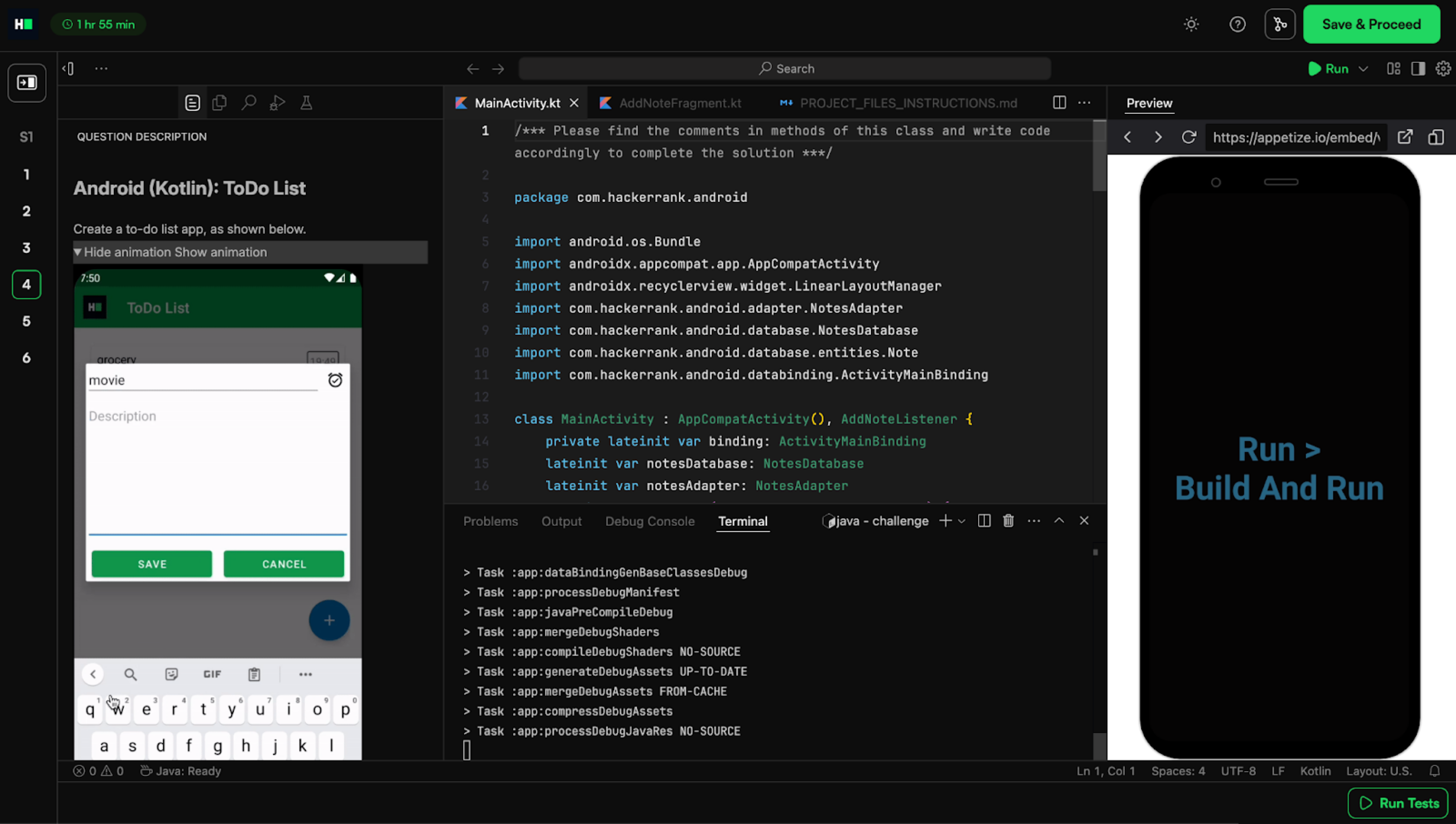This screenshot has width=1456, height=824.
Task: Change the UTF-8 encoding setting
Action: coord(1238,771)
